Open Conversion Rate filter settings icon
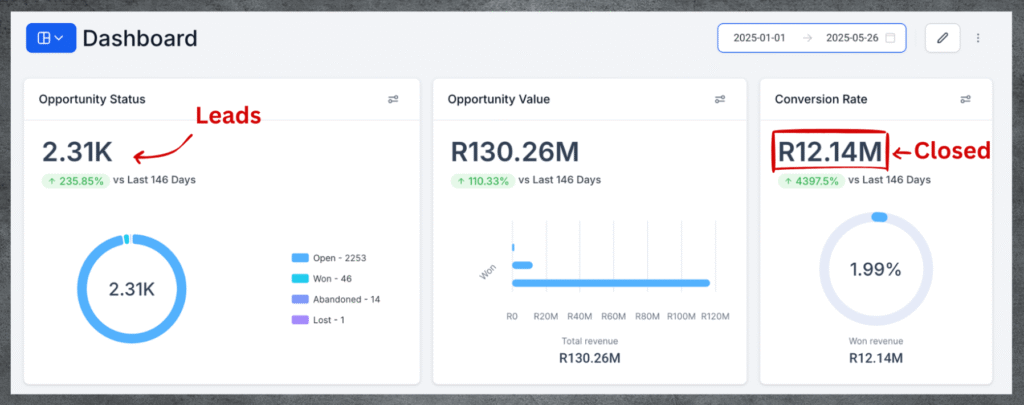1024x405 pixels. click(x=965, y=99)
